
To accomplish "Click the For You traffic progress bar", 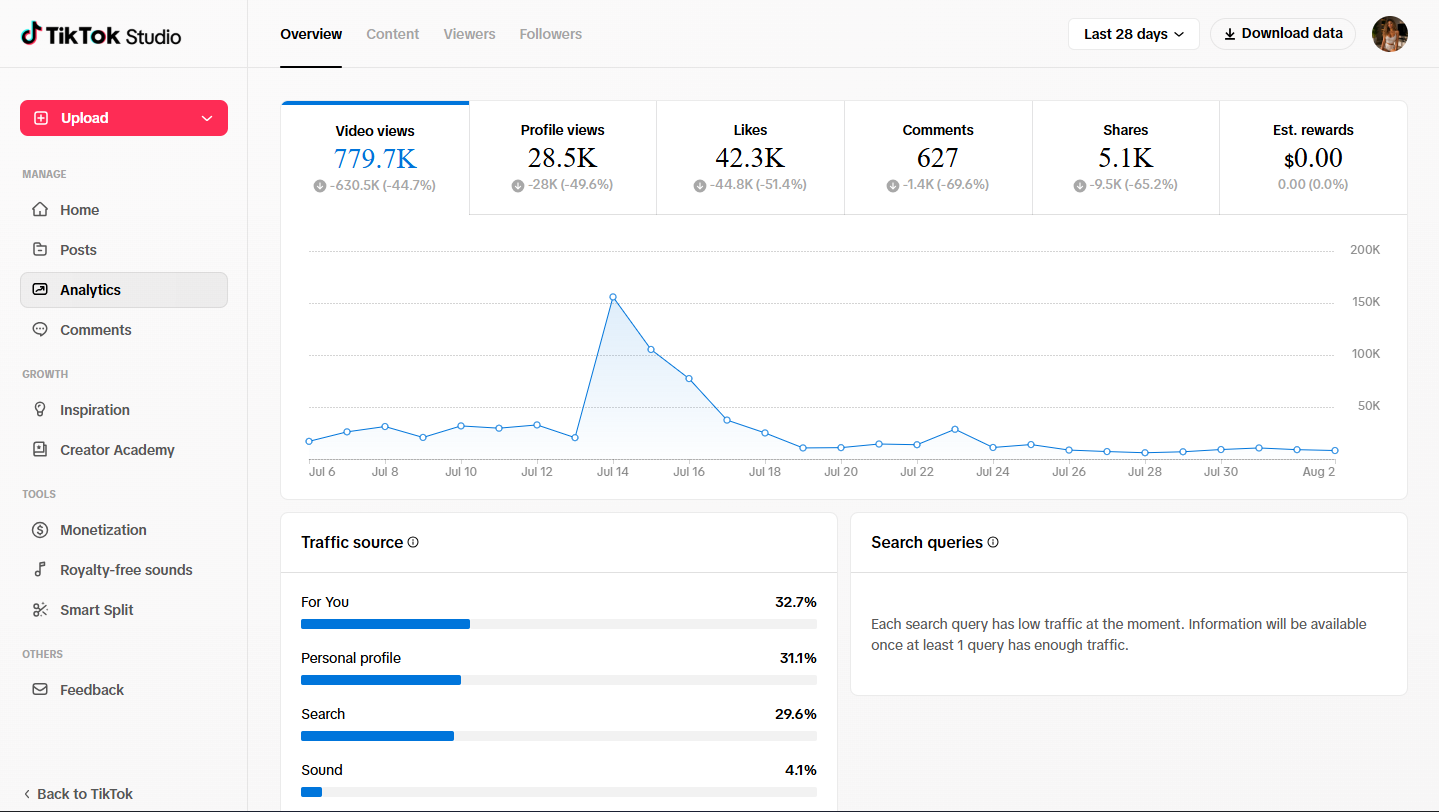I will click(559, 624).
